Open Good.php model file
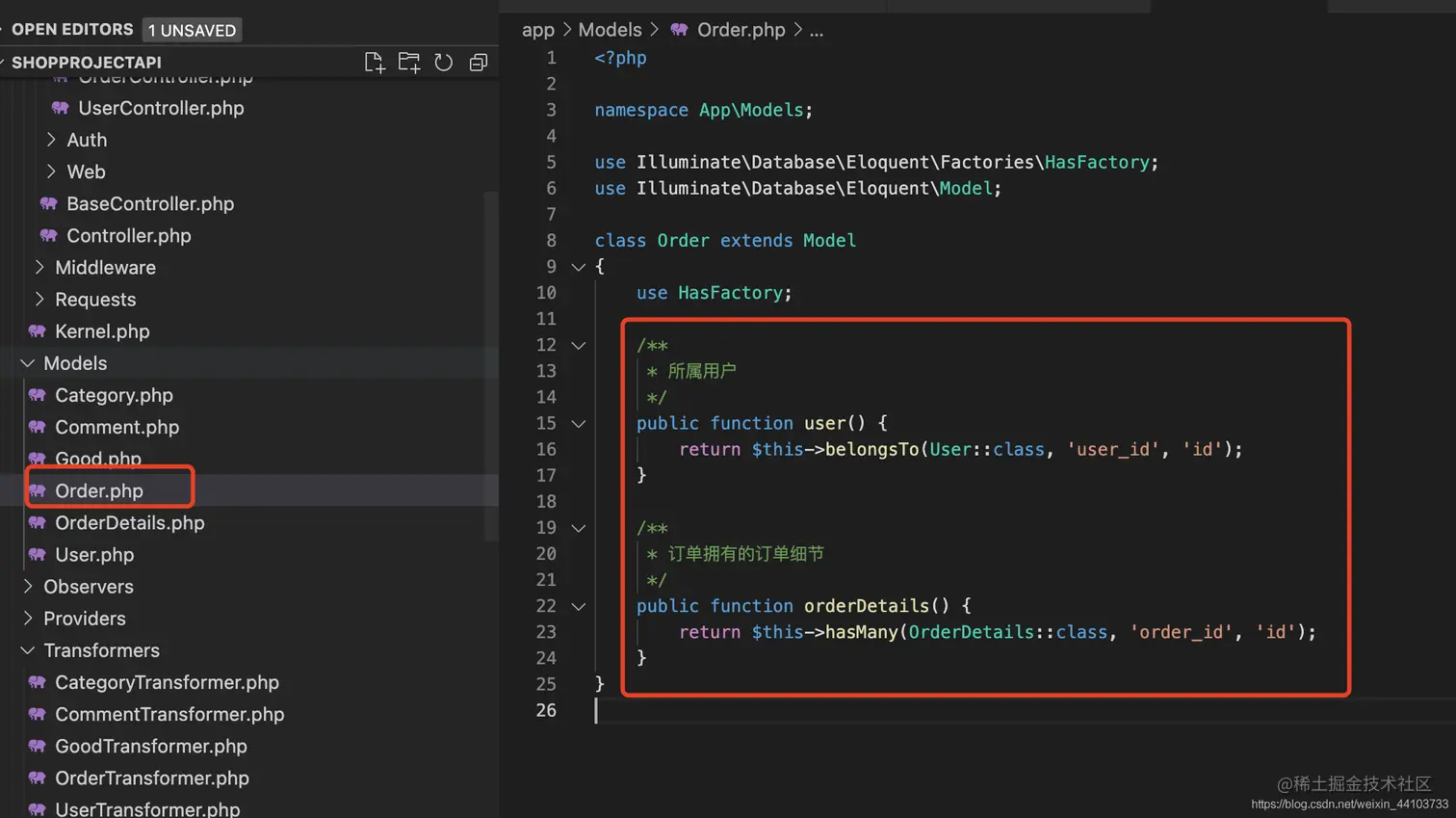This screenshot has height=818, width=1456. [98, 459]
